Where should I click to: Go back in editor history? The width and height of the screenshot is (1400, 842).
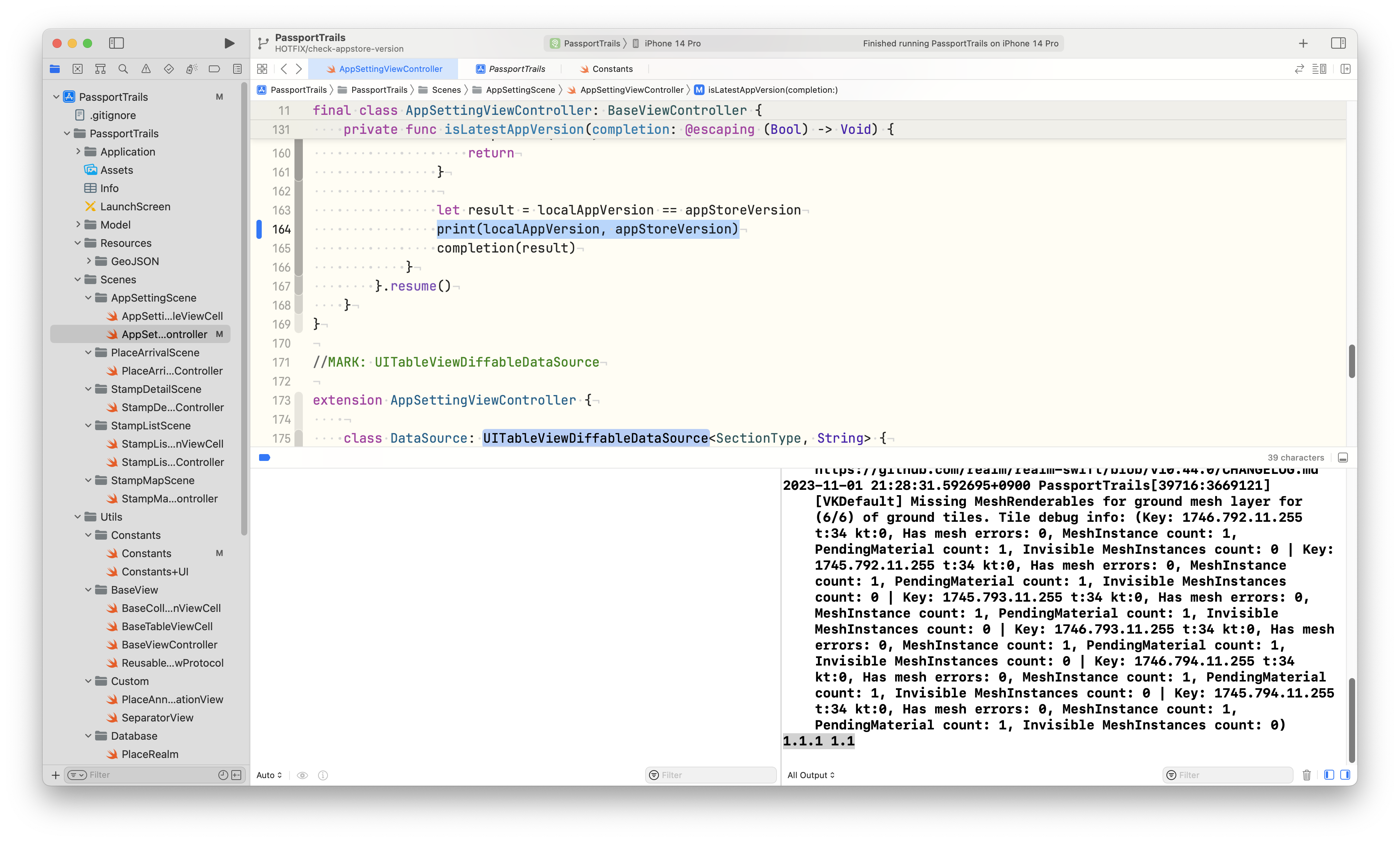pos(284,69)
